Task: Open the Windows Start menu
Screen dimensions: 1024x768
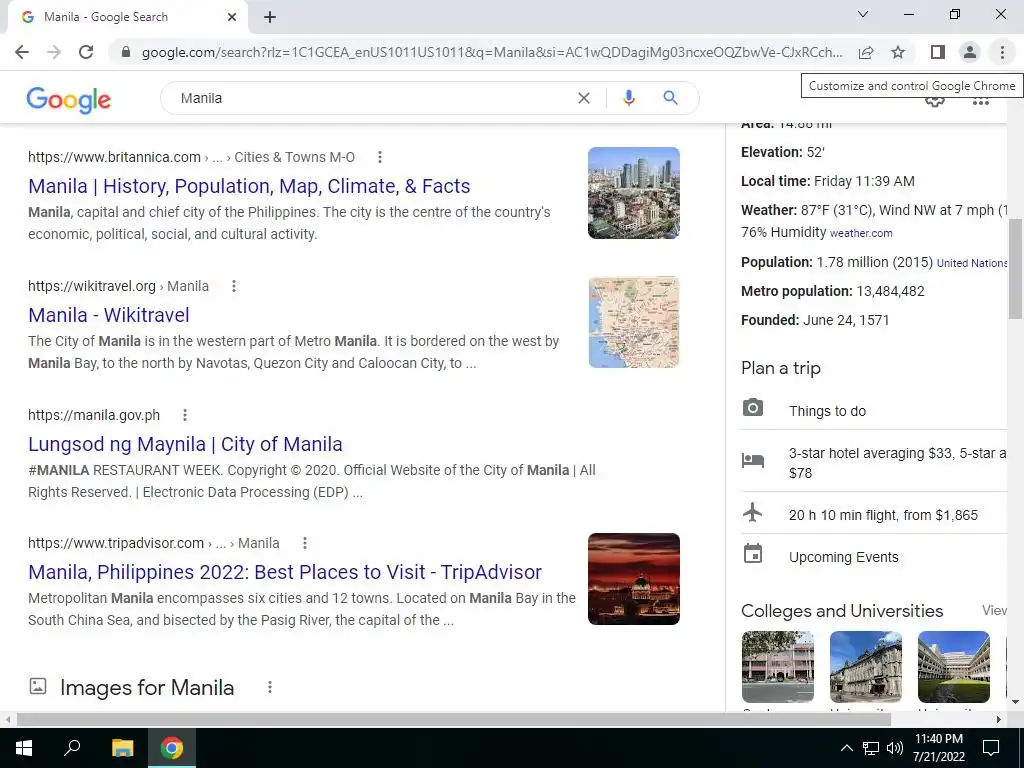Action: point(24,748)
